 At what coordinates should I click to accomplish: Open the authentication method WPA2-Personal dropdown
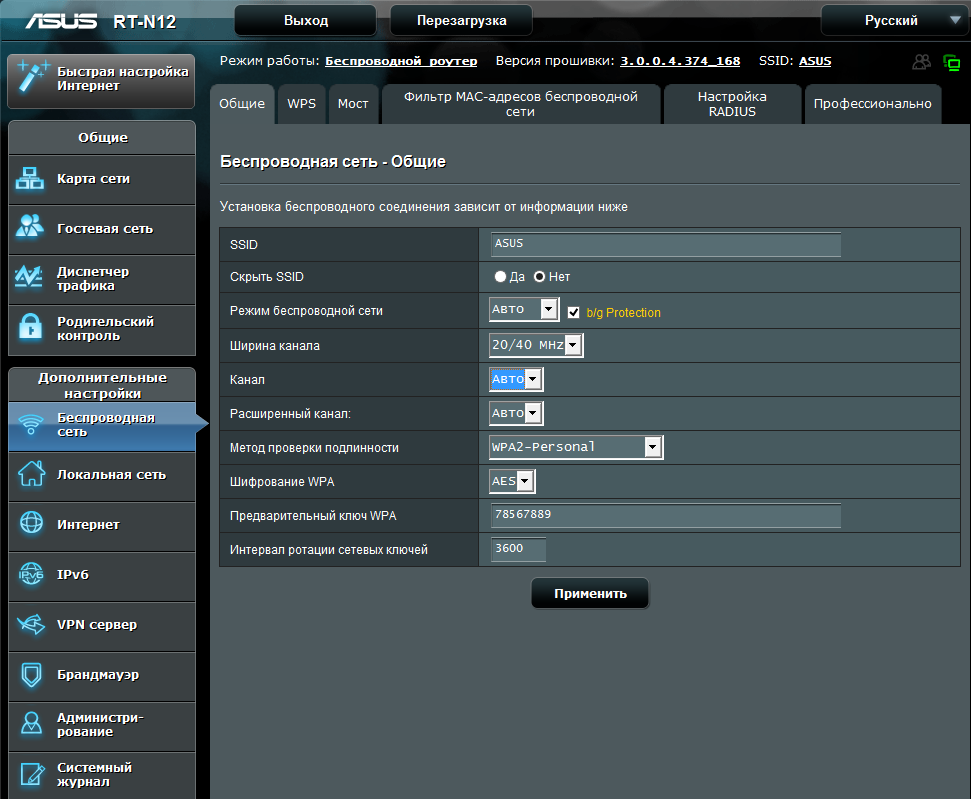576,447
